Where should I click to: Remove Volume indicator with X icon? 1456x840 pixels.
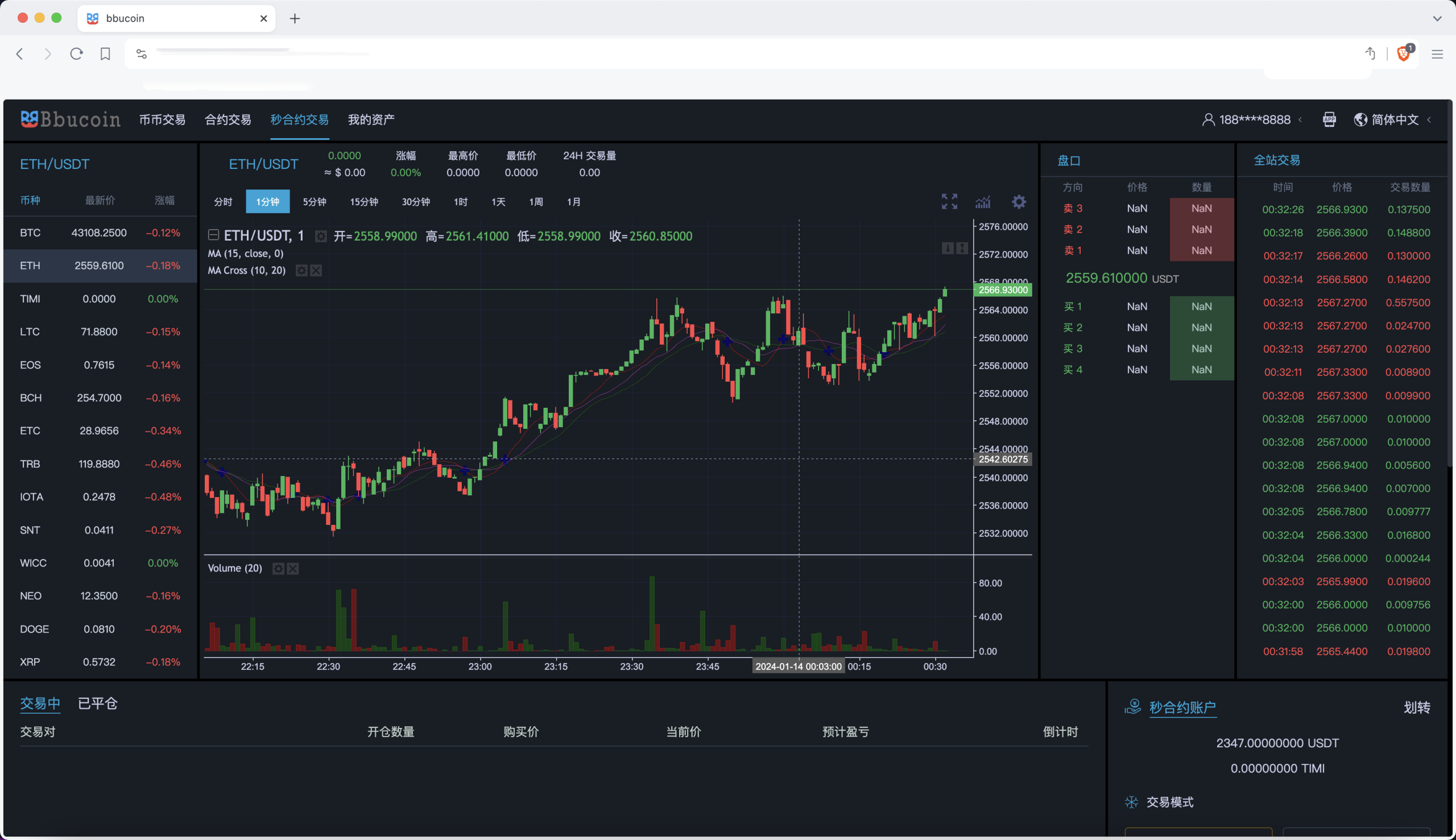coord(293,569)
